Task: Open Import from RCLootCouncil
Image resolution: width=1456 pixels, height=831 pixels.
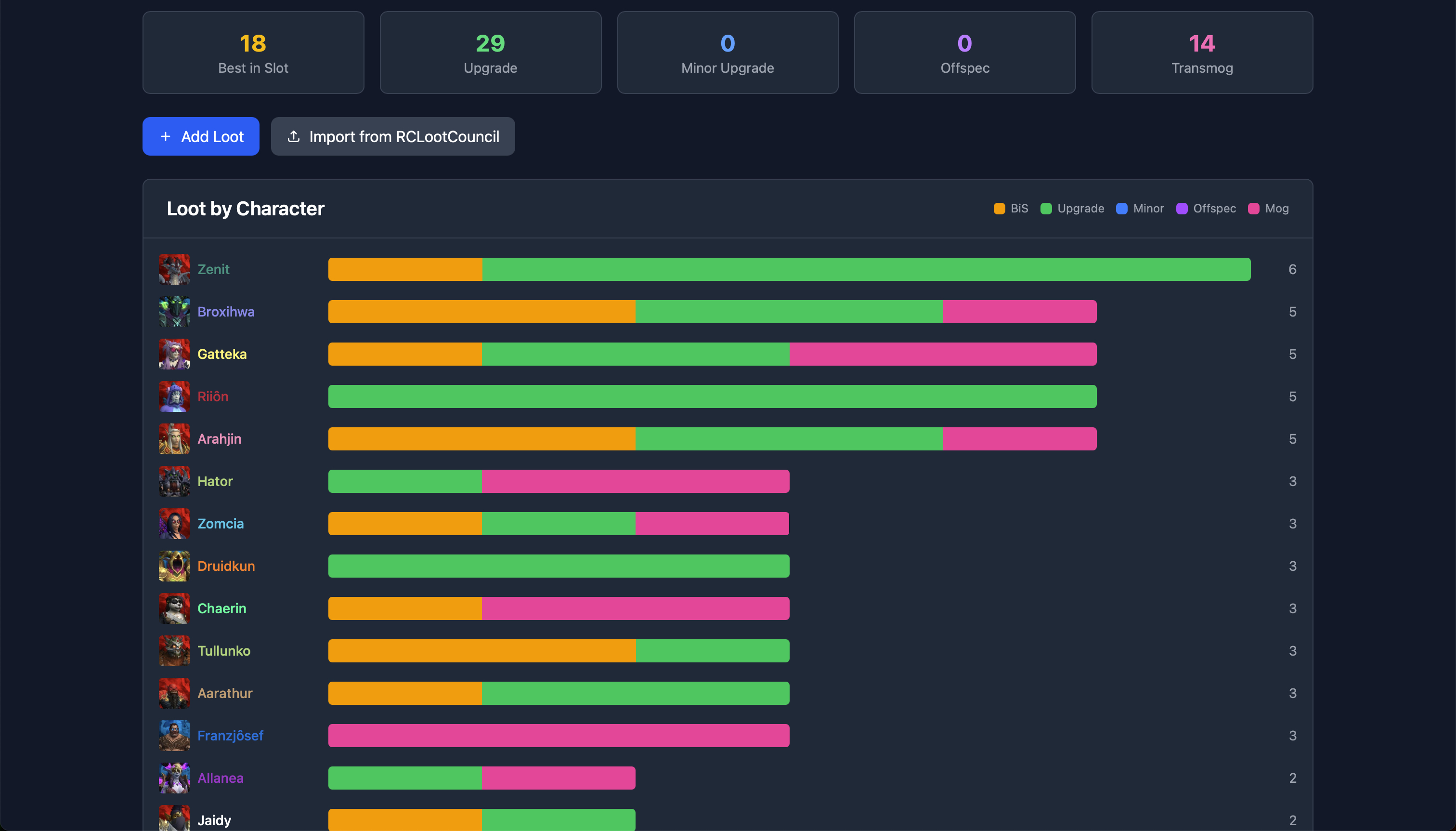Action: click(392, 136)
